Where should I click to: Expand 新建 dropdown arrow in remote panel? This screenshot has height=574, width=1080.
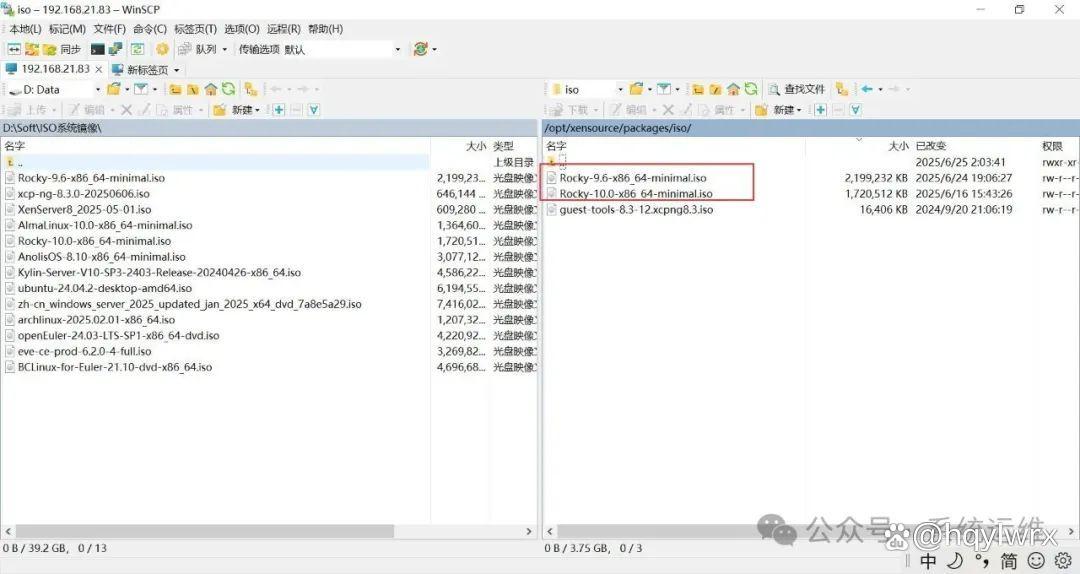[799, 110]
